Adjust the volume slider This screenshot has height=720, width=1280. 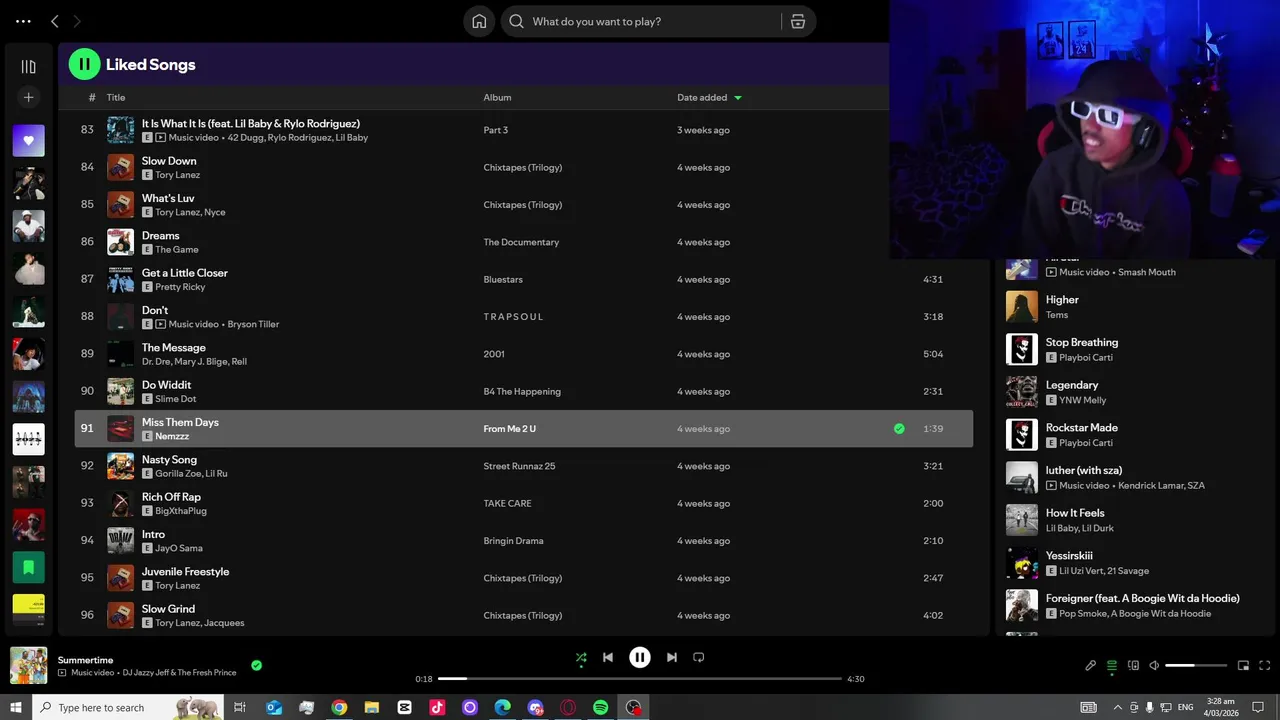tap(1196, 665)
